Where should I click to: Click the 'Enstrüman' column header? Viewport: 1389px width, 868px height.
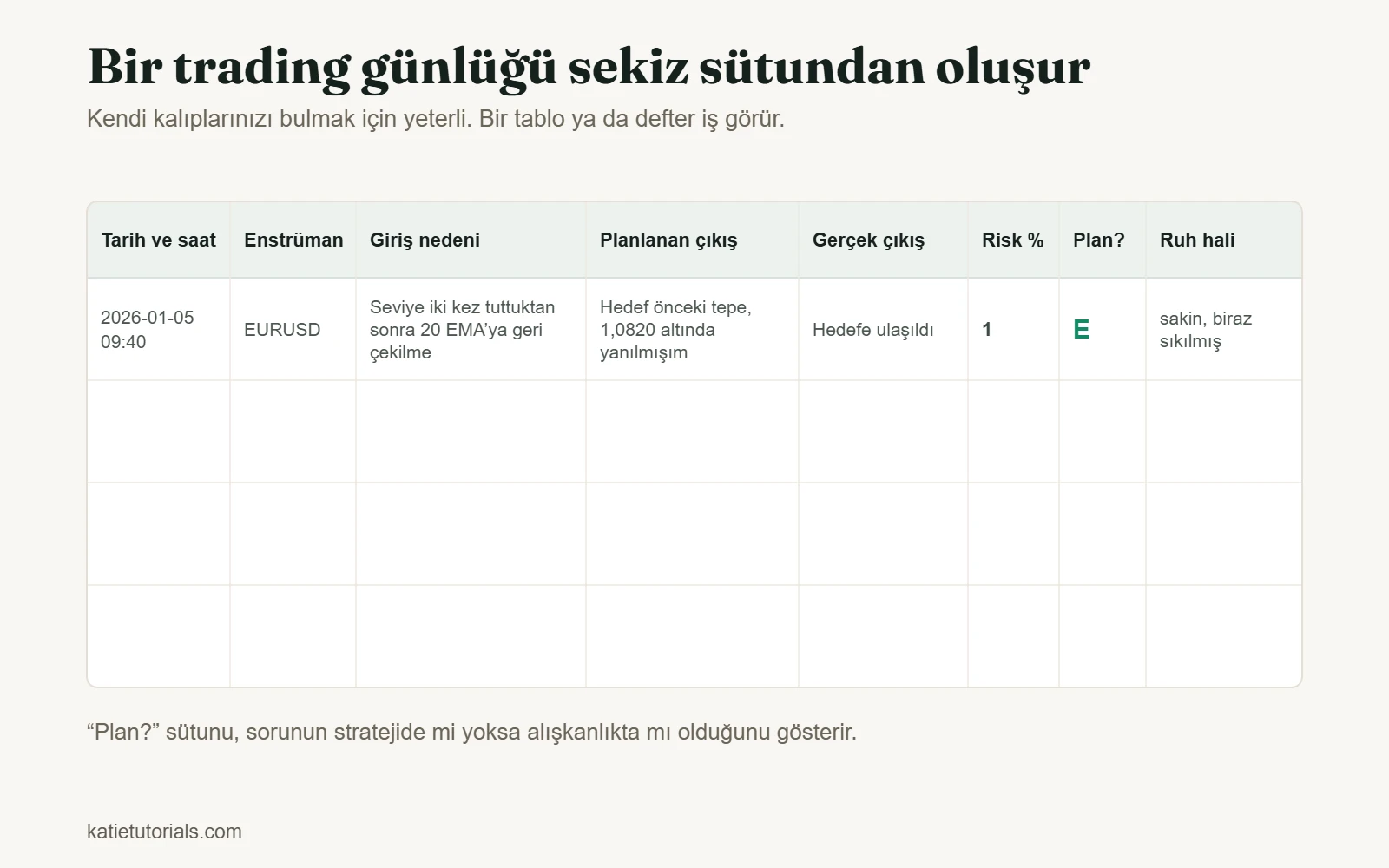[x=293, y=240]
